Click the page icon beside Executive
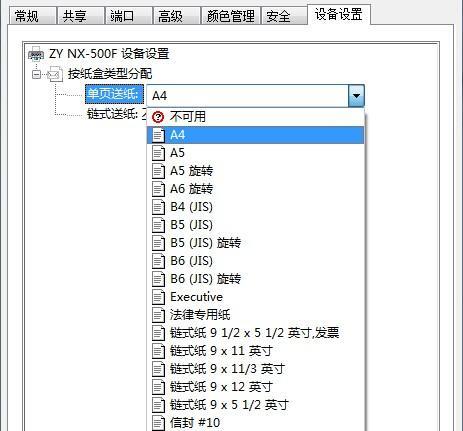The width and height of the screenshot is (463, 431). (158, 297)
